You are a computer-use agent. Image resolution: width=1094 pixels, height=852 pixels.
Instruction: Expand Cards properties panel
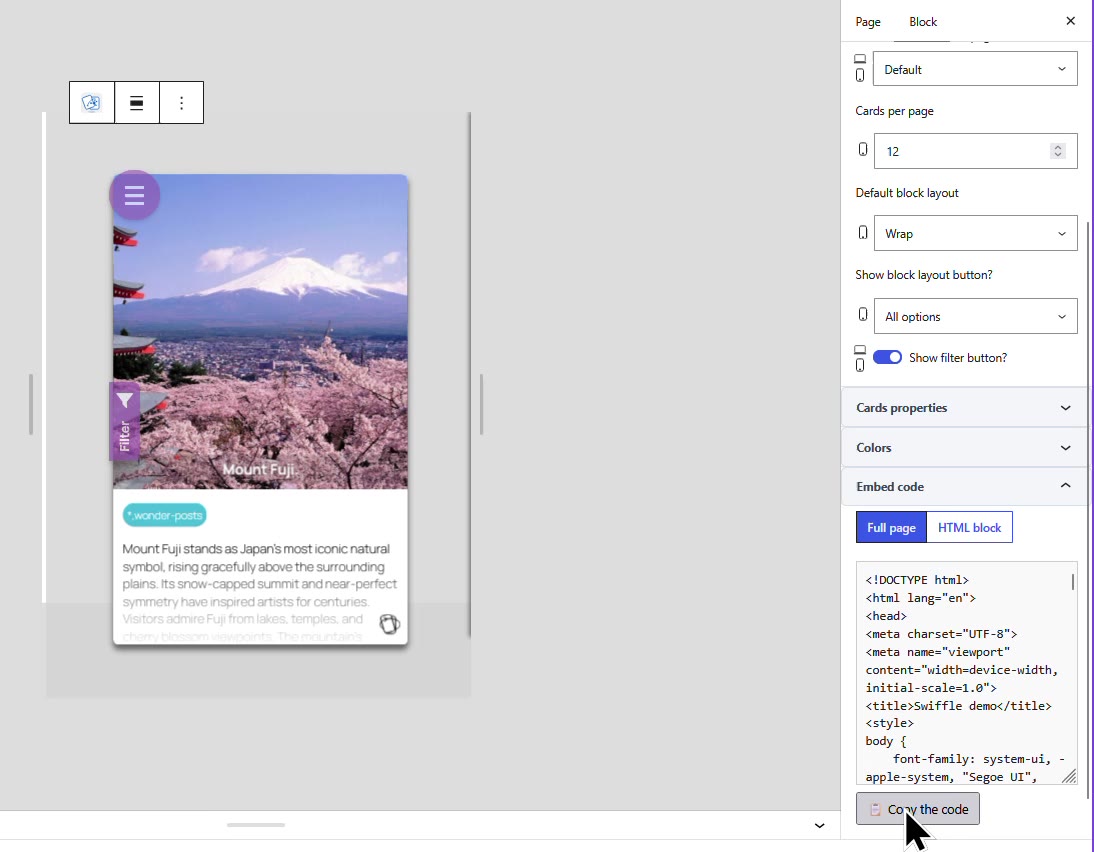pyautogui.click(x=964, y=408)
